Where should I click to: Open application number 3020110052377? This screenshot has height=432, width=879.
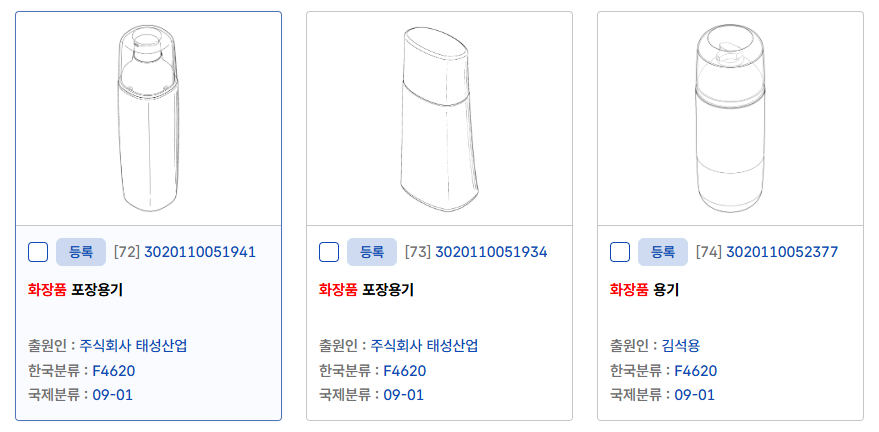pyautogui.click(x=782, y=252)
